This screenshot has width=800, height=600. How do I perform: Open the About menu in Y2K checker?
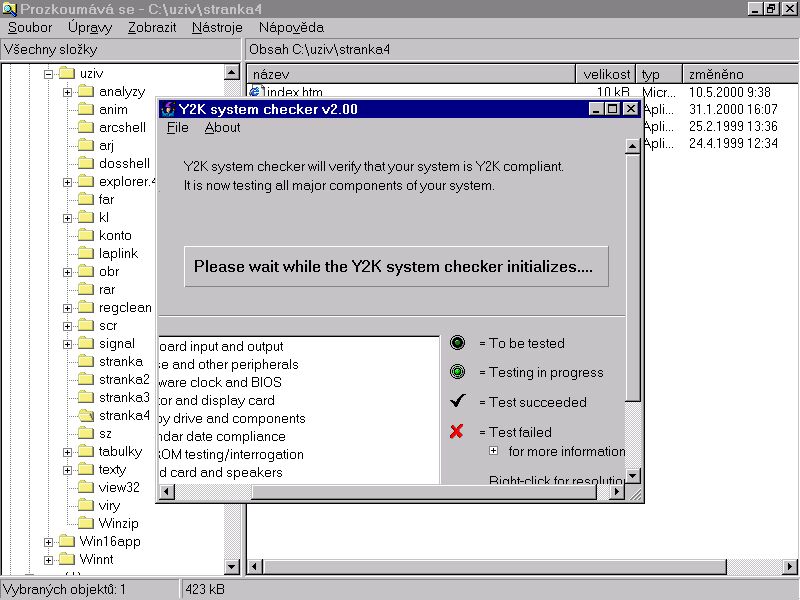222,128
